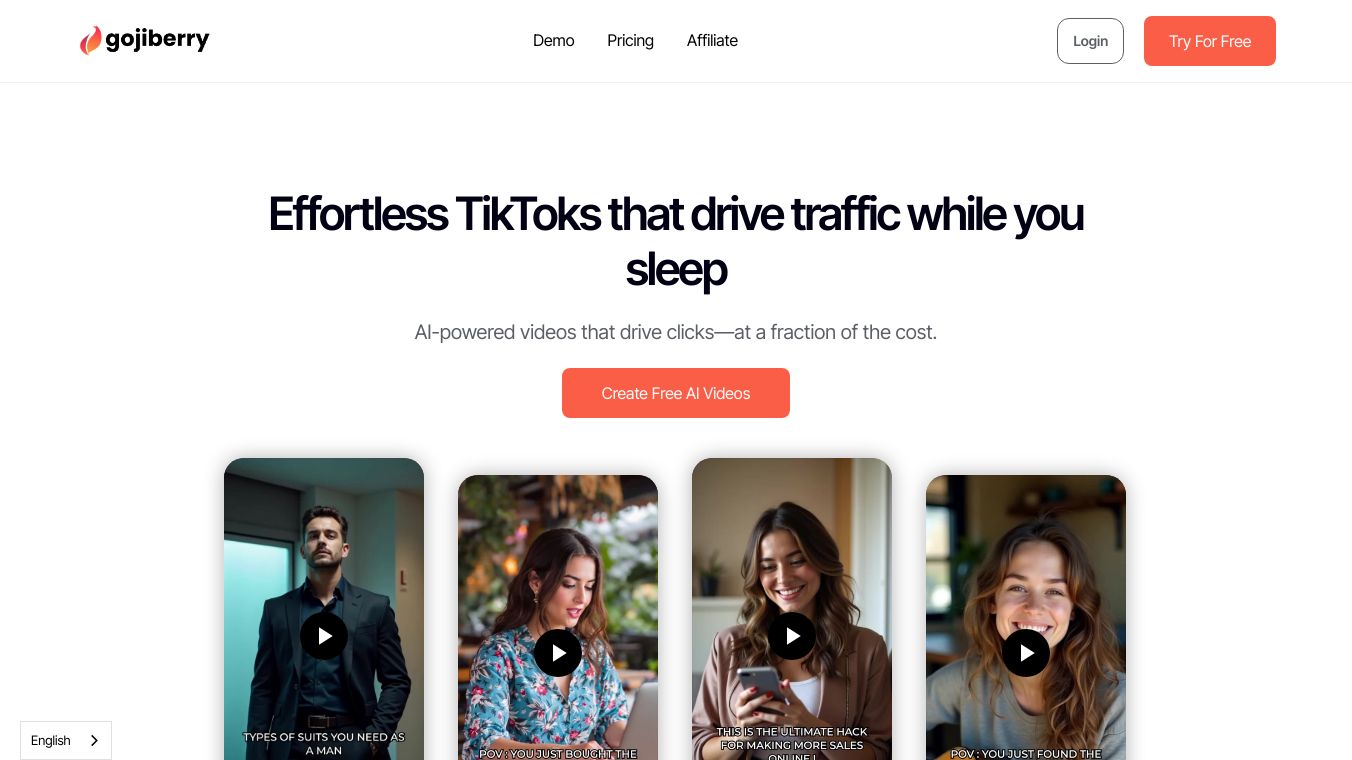Viewport: 1352px width, 760px height.
Task: Click the 'Effortless TikToks' headline text
Action: (676, 241)
